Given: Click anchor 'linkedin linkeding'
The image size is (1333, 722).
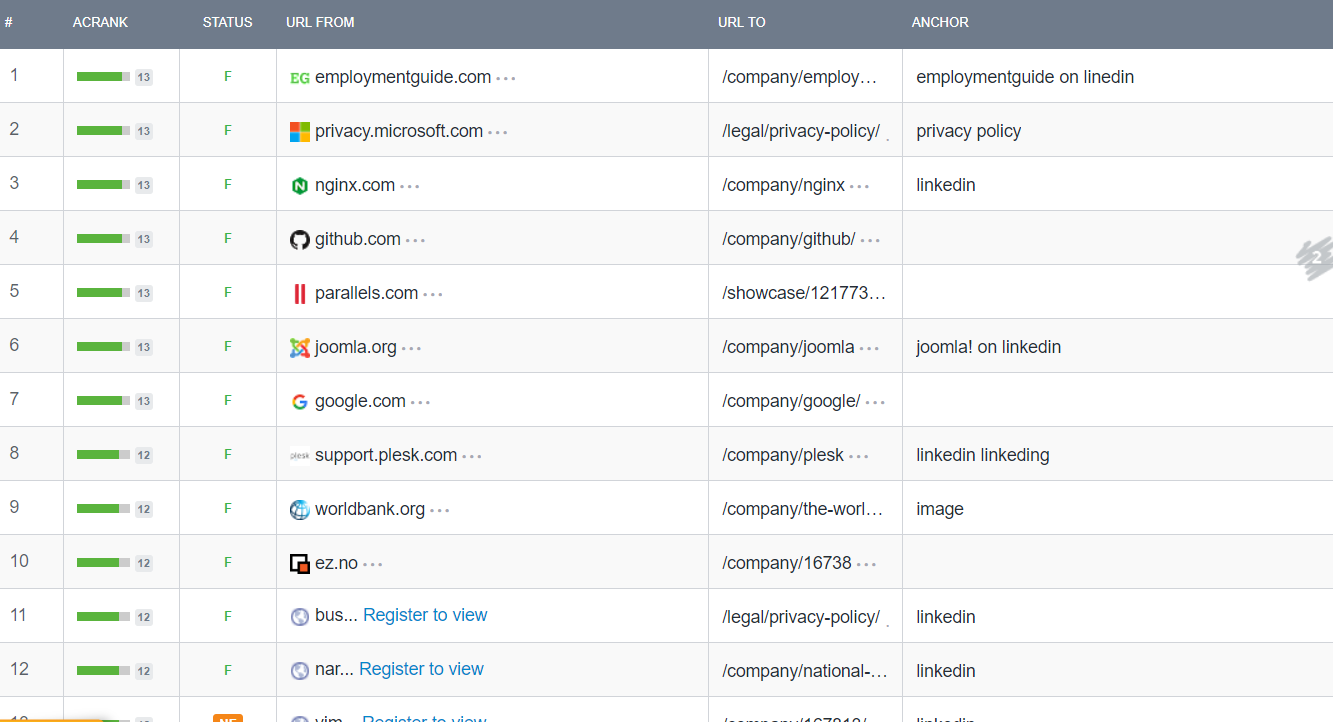Looking at the screenshot, I should point(983,455).
